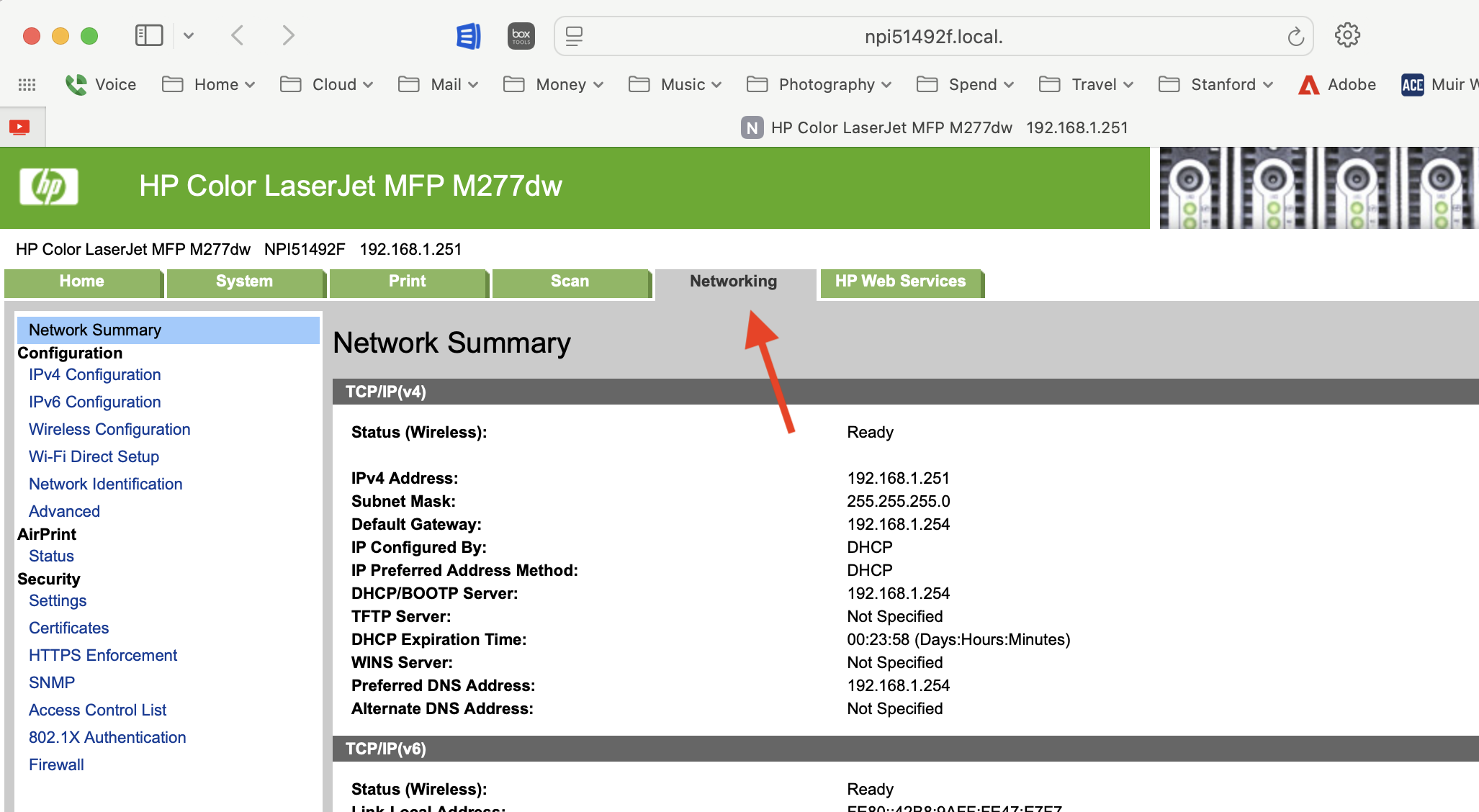Open the HP Web Services tab
Viewport: 1479px width, 812px height.
coord(899,281)
